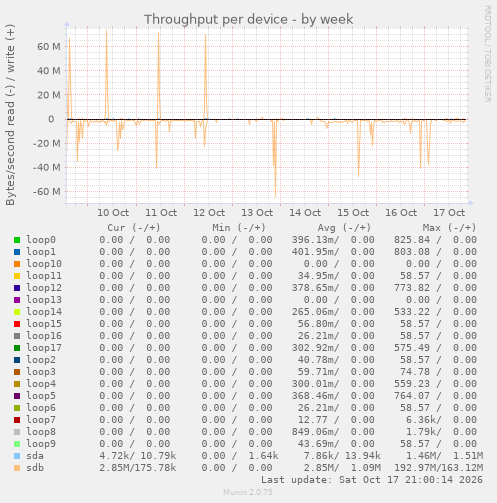
Task: Click the 'loop16' legend label
Action: click(44, 336)
